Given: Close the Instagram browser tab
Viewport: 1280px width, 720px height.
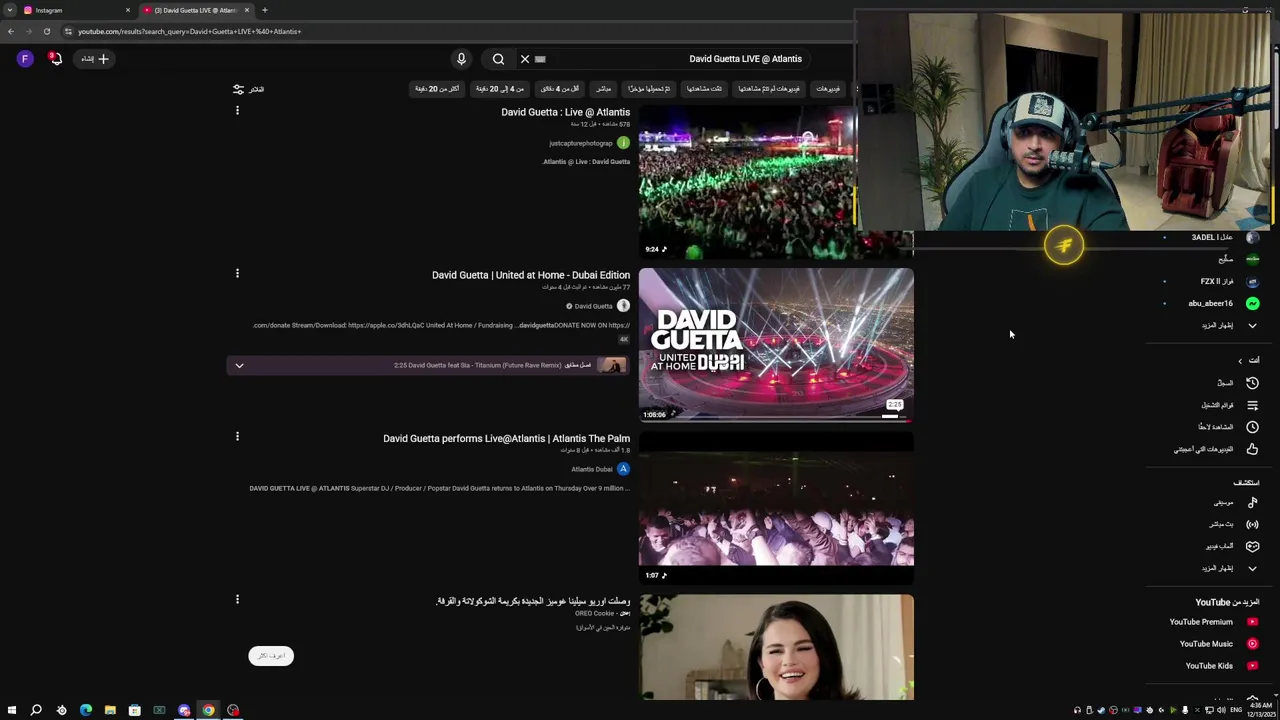Looking at the screenshot, I should 128,10.
